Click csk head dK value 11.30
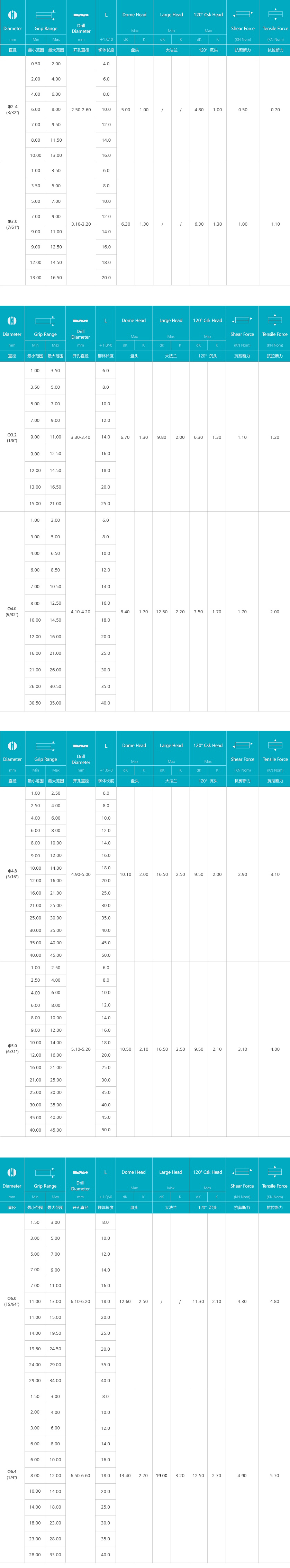This screenshot has height=1568, width=290. [x=198, y=1301]
